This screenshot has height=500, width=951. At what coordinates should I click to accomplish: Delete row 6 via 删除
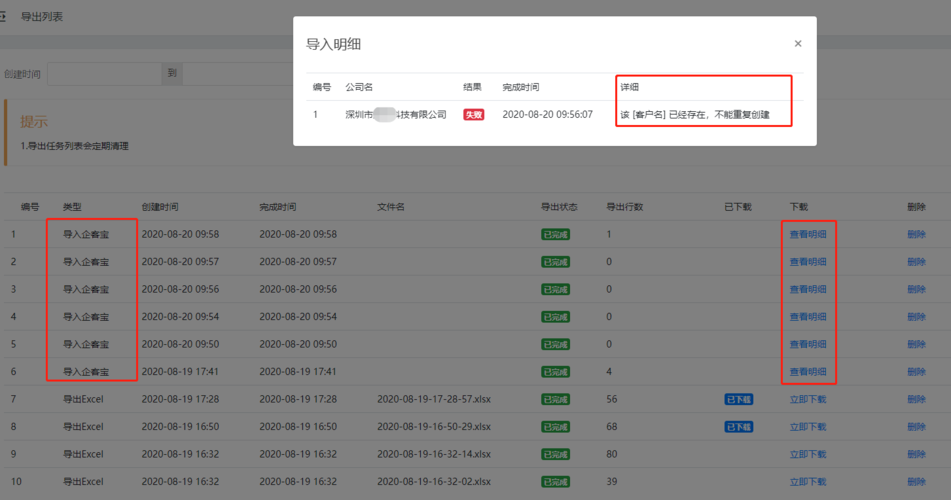(x=916, y=371)
